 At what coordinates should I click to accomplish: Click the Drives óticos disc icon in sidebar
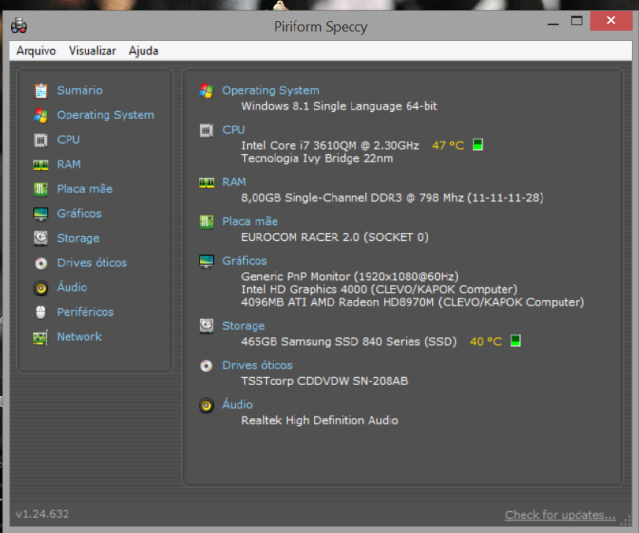click(x=41, y=263)
